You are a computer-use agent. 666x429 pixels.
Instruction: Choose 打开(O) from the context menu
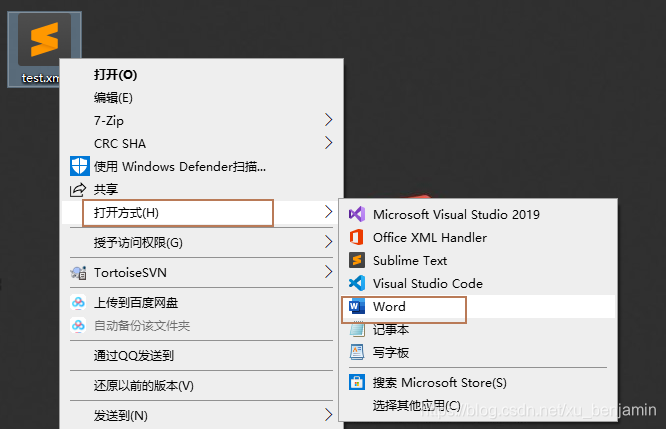click(x=115, y=75)
